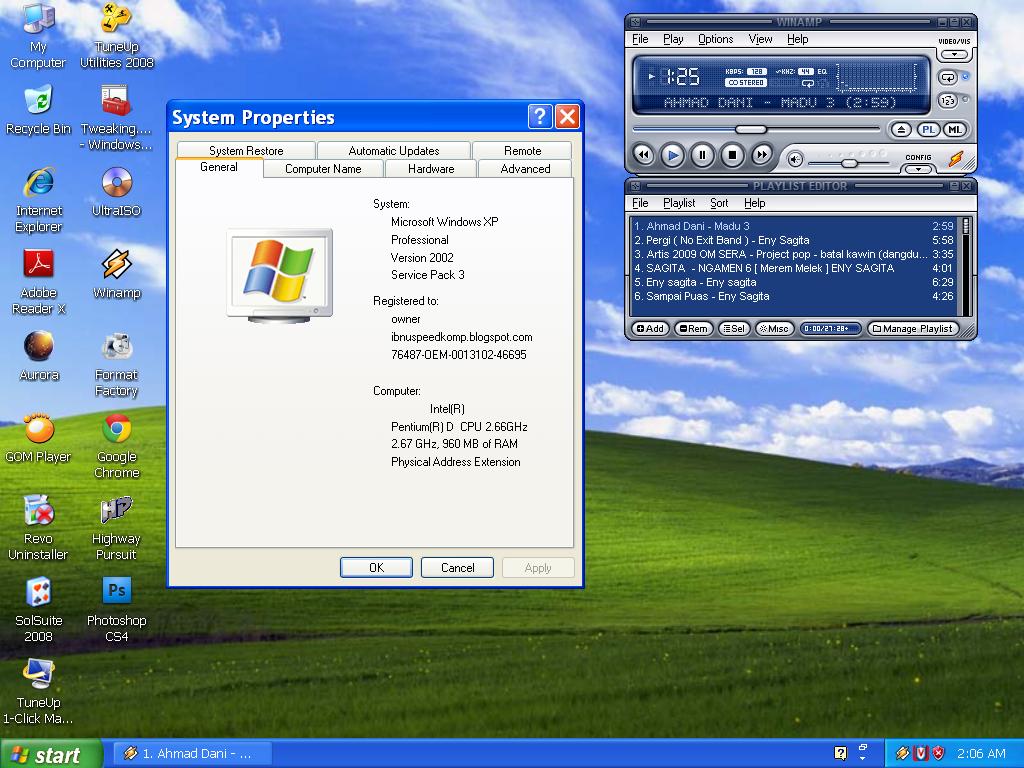This screenshot has height=768, width=1024.
Task: Switch to the Advanced tab
Action: (x=525, y=168)
